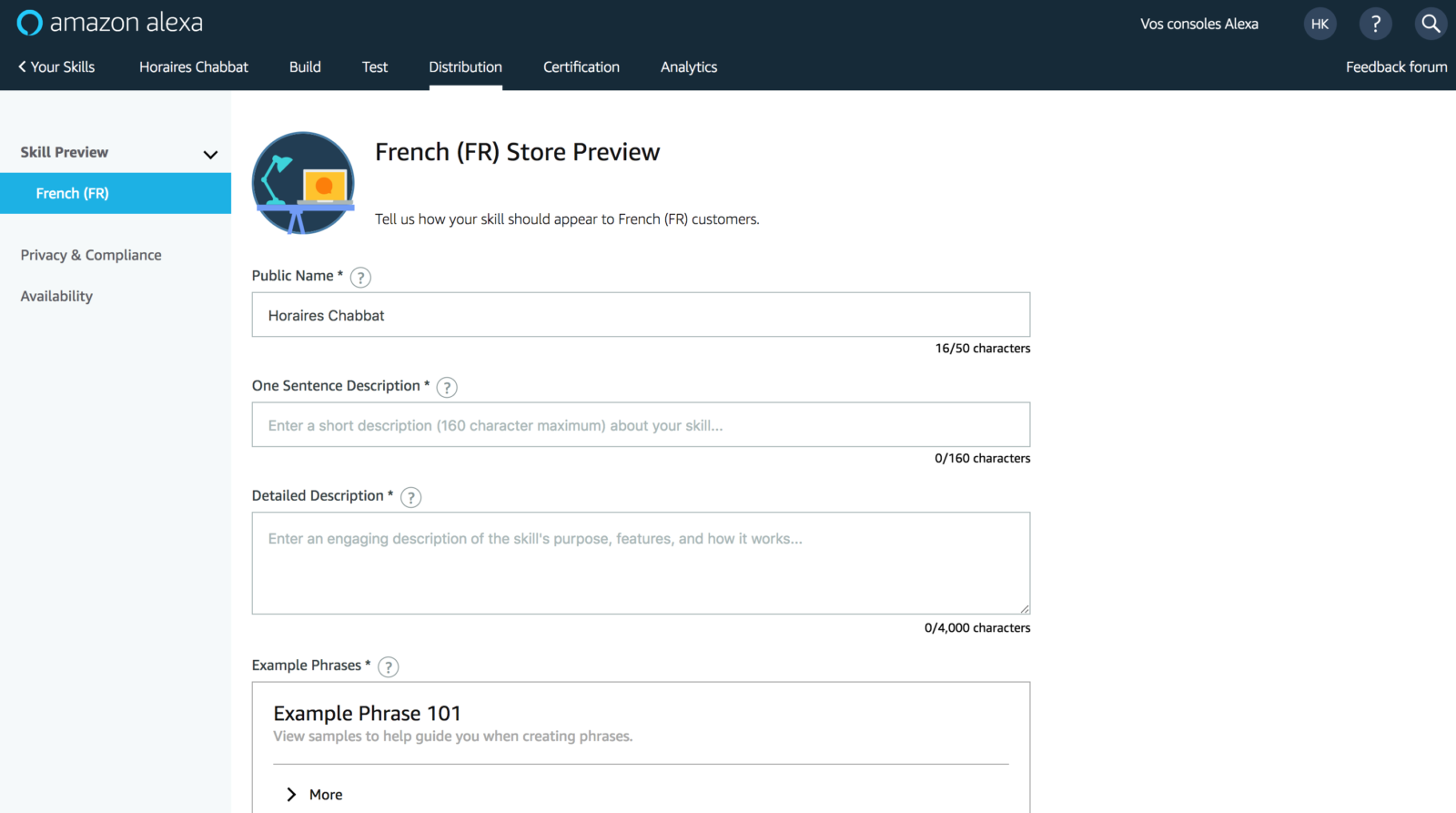The width and height of the screenshot is (1456, 813).
Task: Open the Certification tab
Action: click(581, 67)
